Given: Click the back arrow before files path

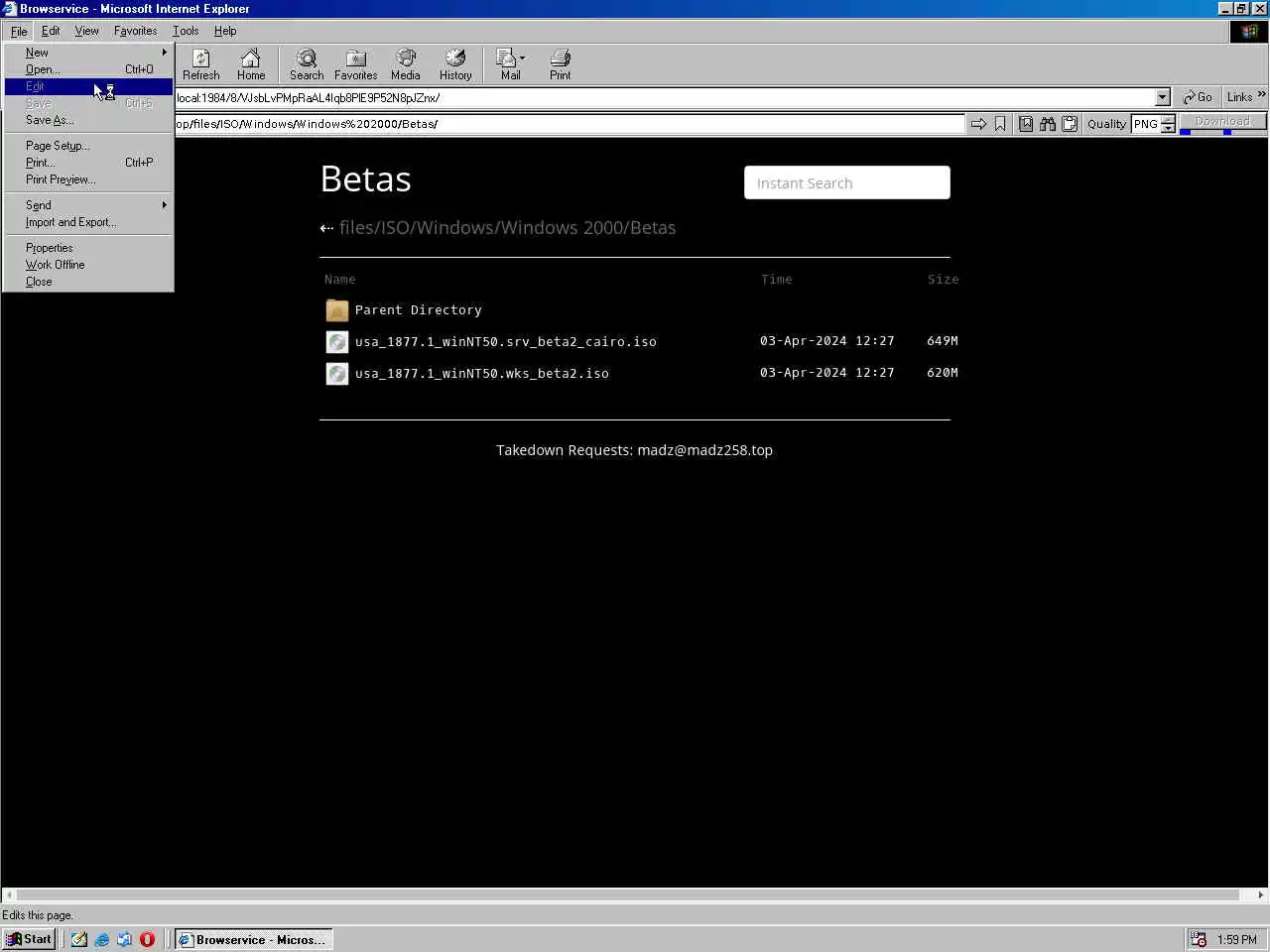Looking at the screenshot, I should click(326, 228).
